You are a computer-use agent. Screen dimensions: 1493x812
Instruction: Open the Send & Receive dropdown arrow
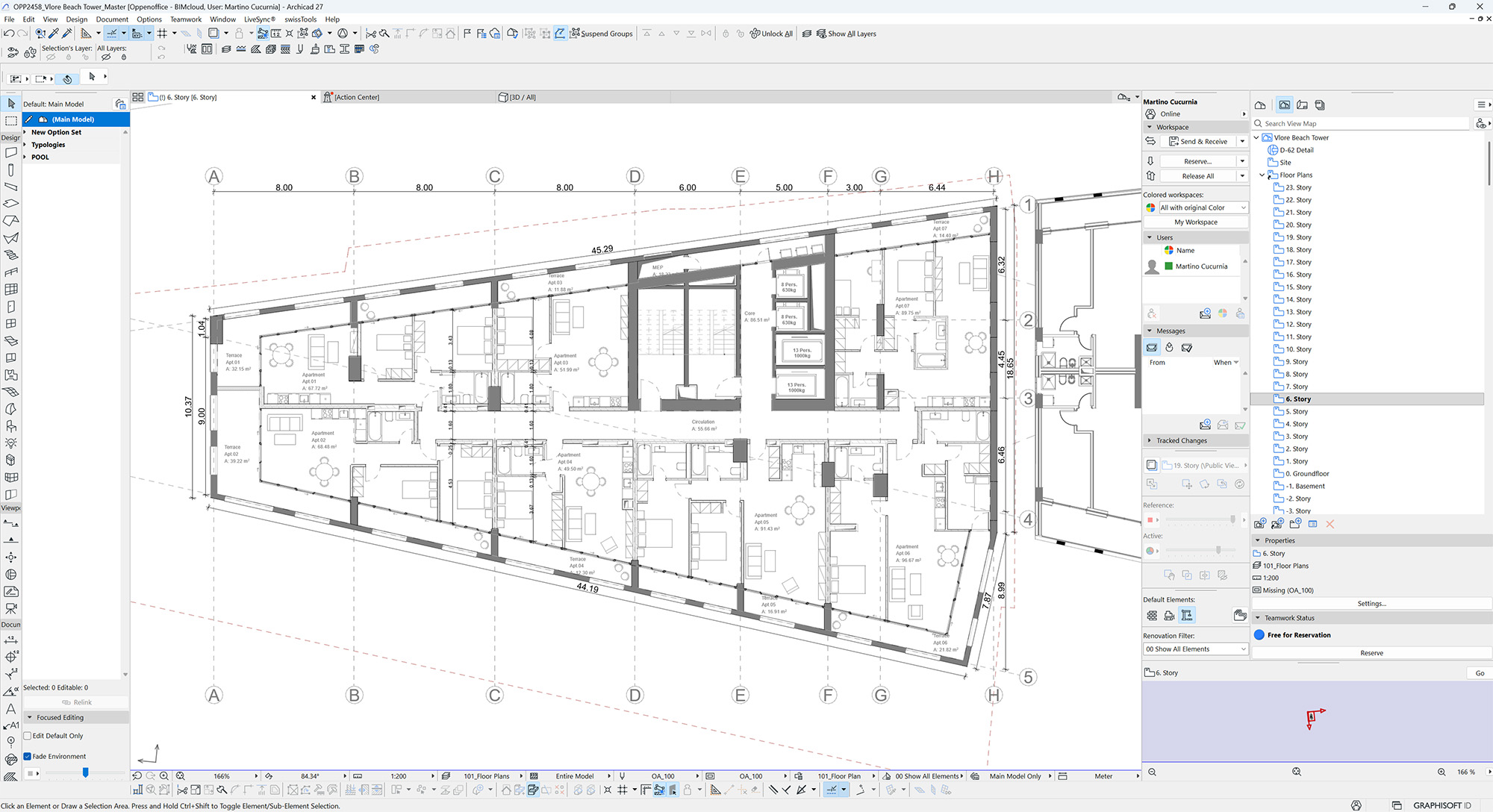[1242, 141]
